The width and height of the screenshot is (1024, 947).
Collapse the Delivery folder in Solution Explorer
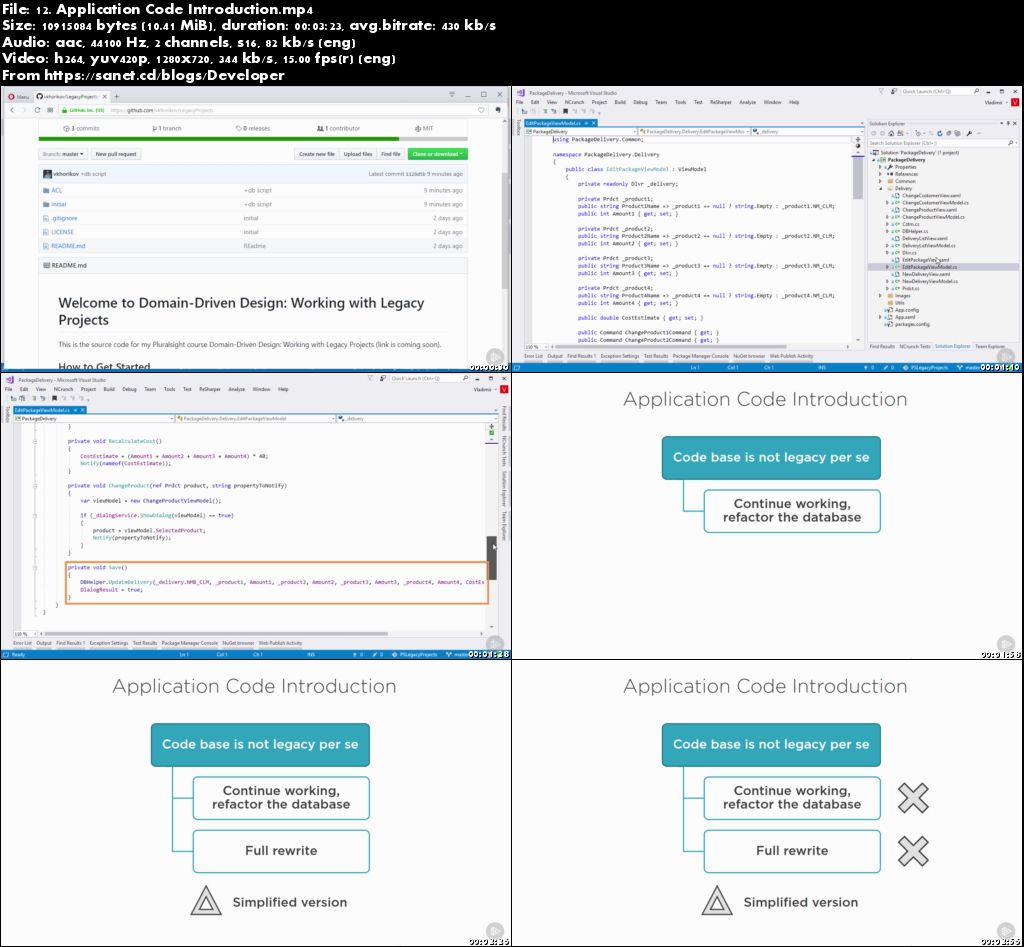tap(880, 189)
